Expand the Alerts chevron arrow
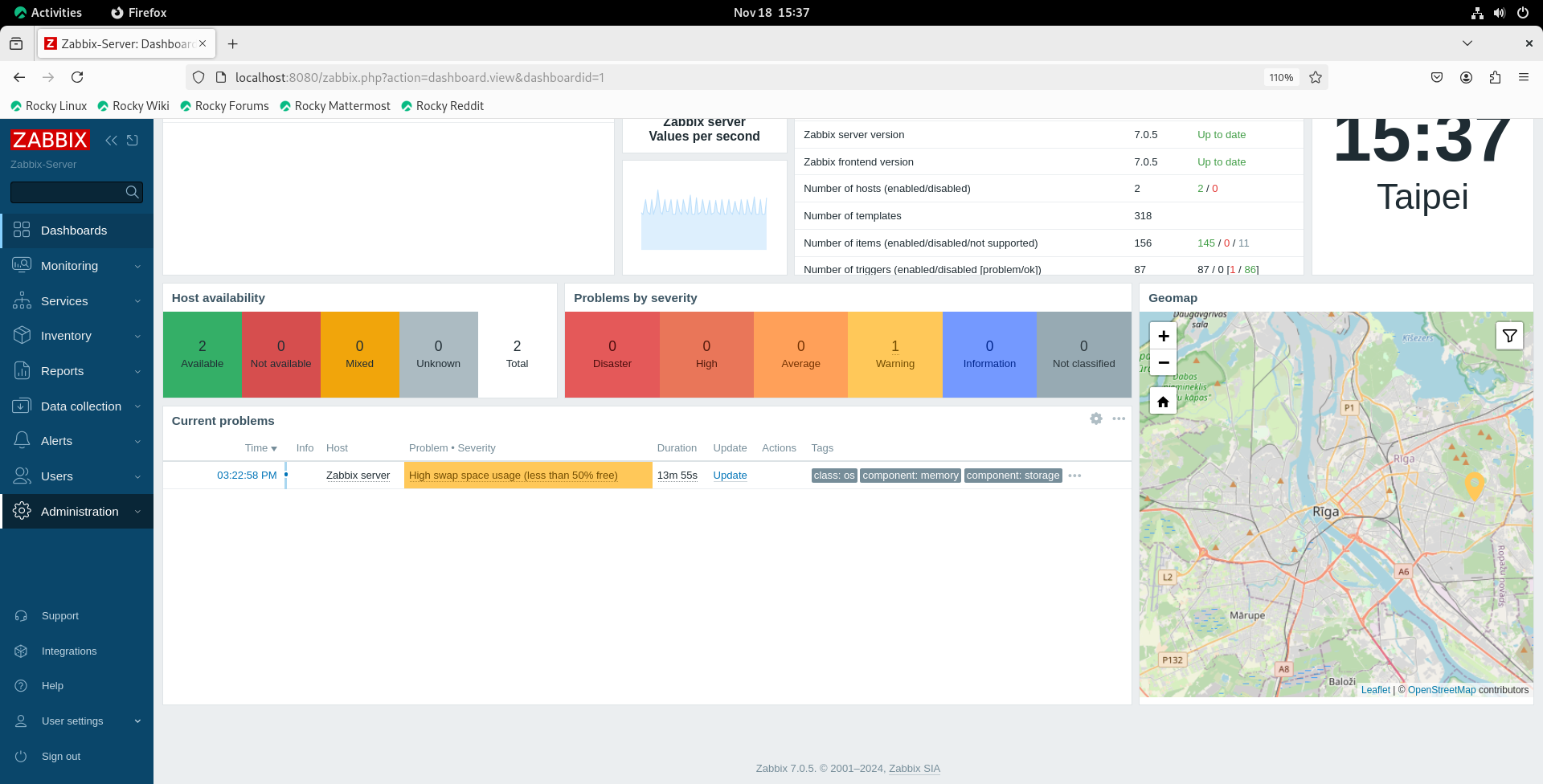 [137, 442]
